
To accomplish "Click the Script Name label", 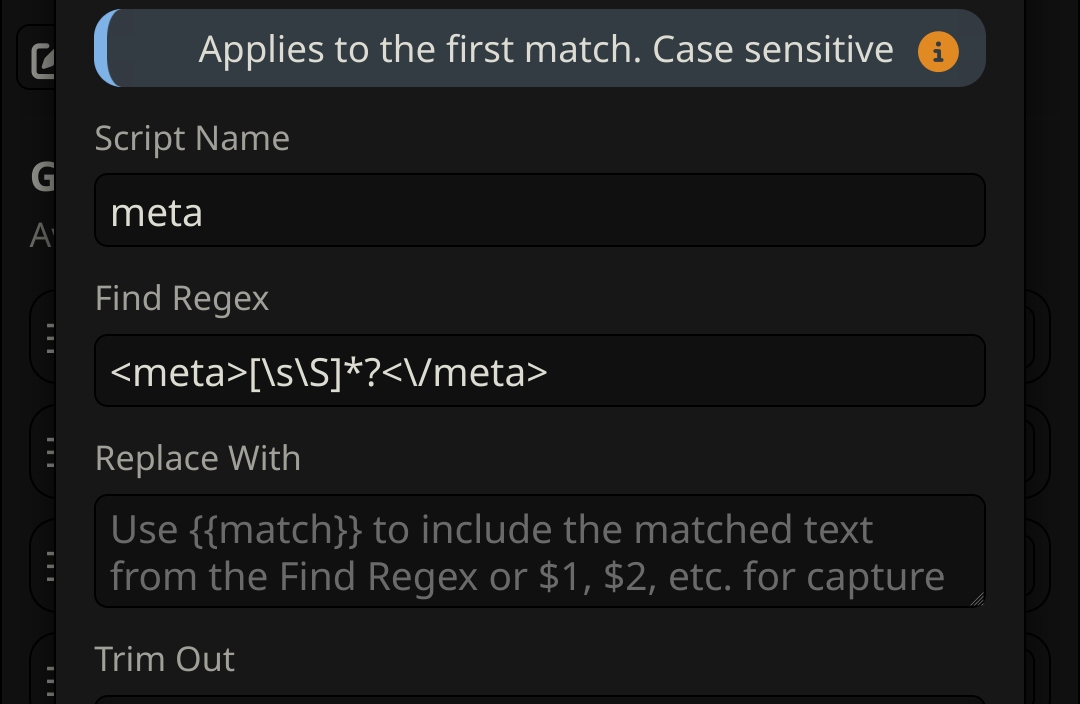I will tap(192, 138).
